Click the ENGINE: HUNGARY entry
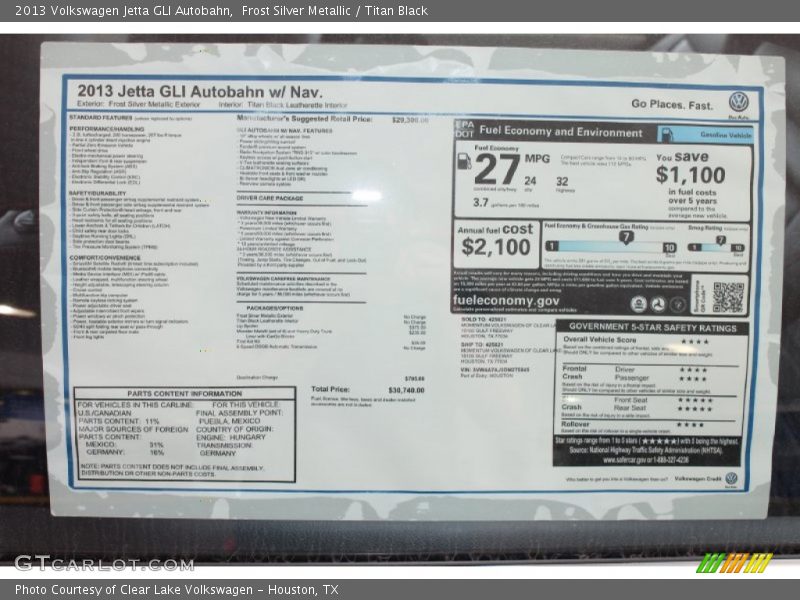Screen dimensions: 800x600 click(231, 437)
